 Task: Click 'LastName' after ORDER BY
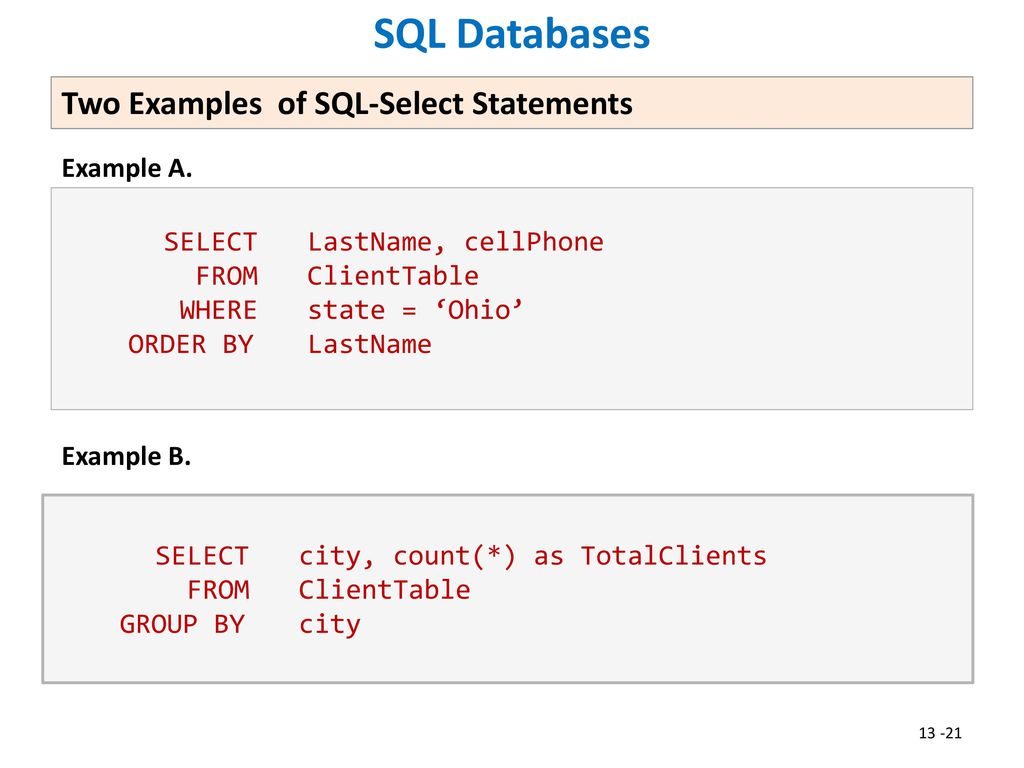[x=370, y=344]
